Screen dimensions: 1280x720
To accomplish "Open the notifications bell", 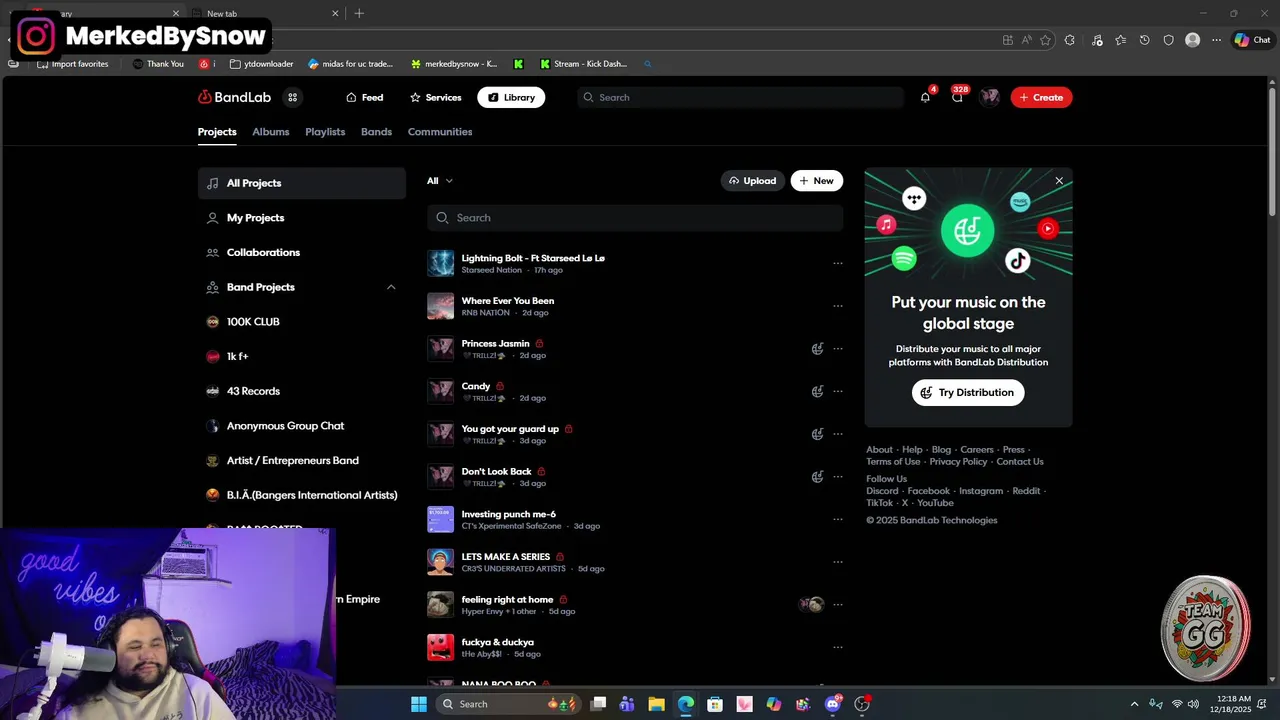I will pos(925,97).
